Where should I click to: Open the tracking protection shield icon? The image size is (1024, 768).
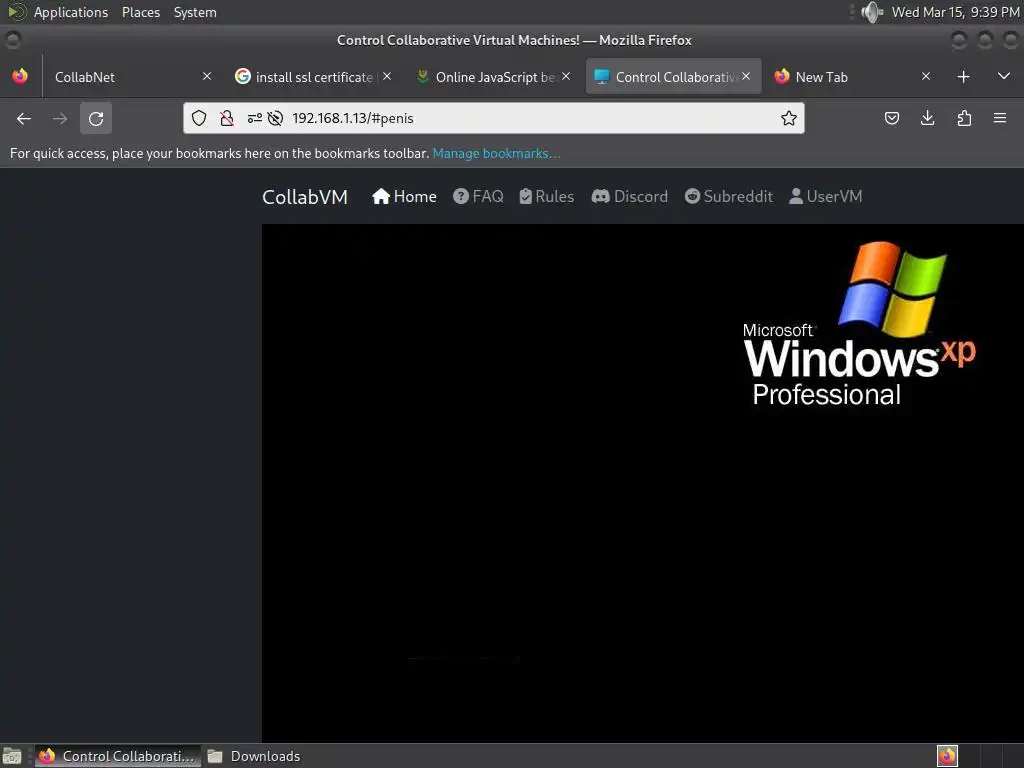click(199, 118)
